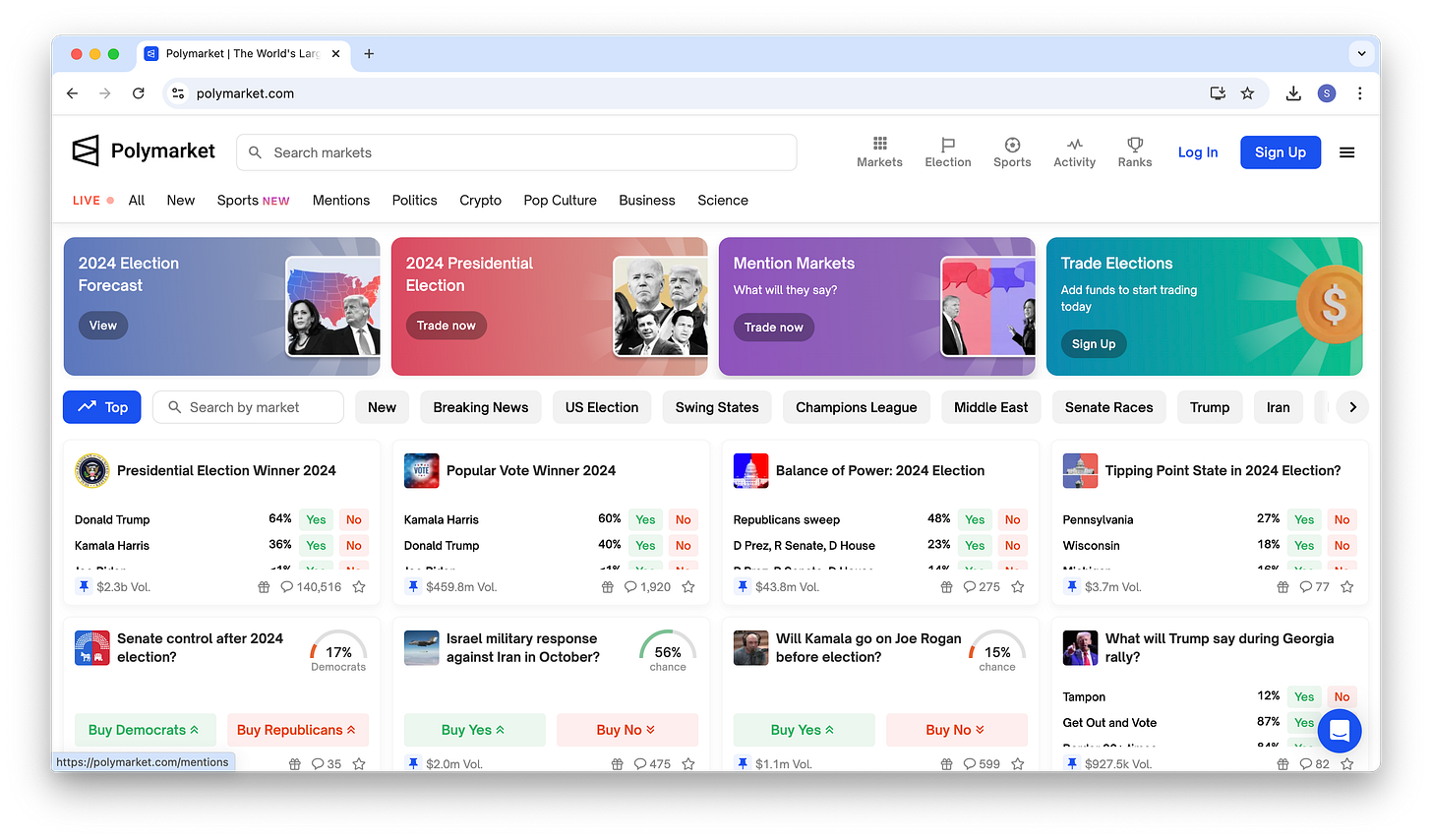Open comments on Balance of Power (275)

click(x=982, y=587)
